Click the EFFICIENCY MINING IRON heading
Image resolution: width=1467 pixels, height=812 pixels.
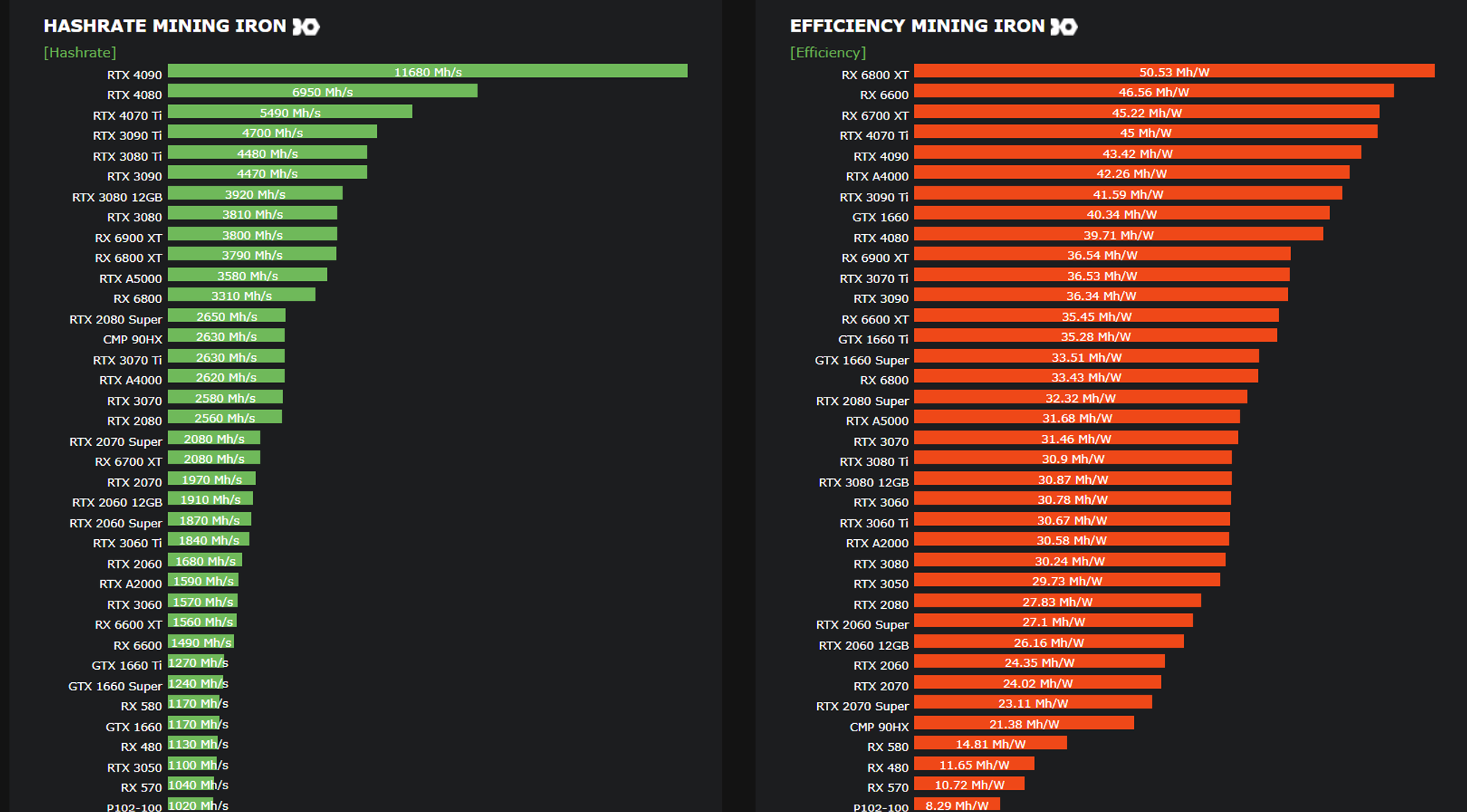pos(917,26)
